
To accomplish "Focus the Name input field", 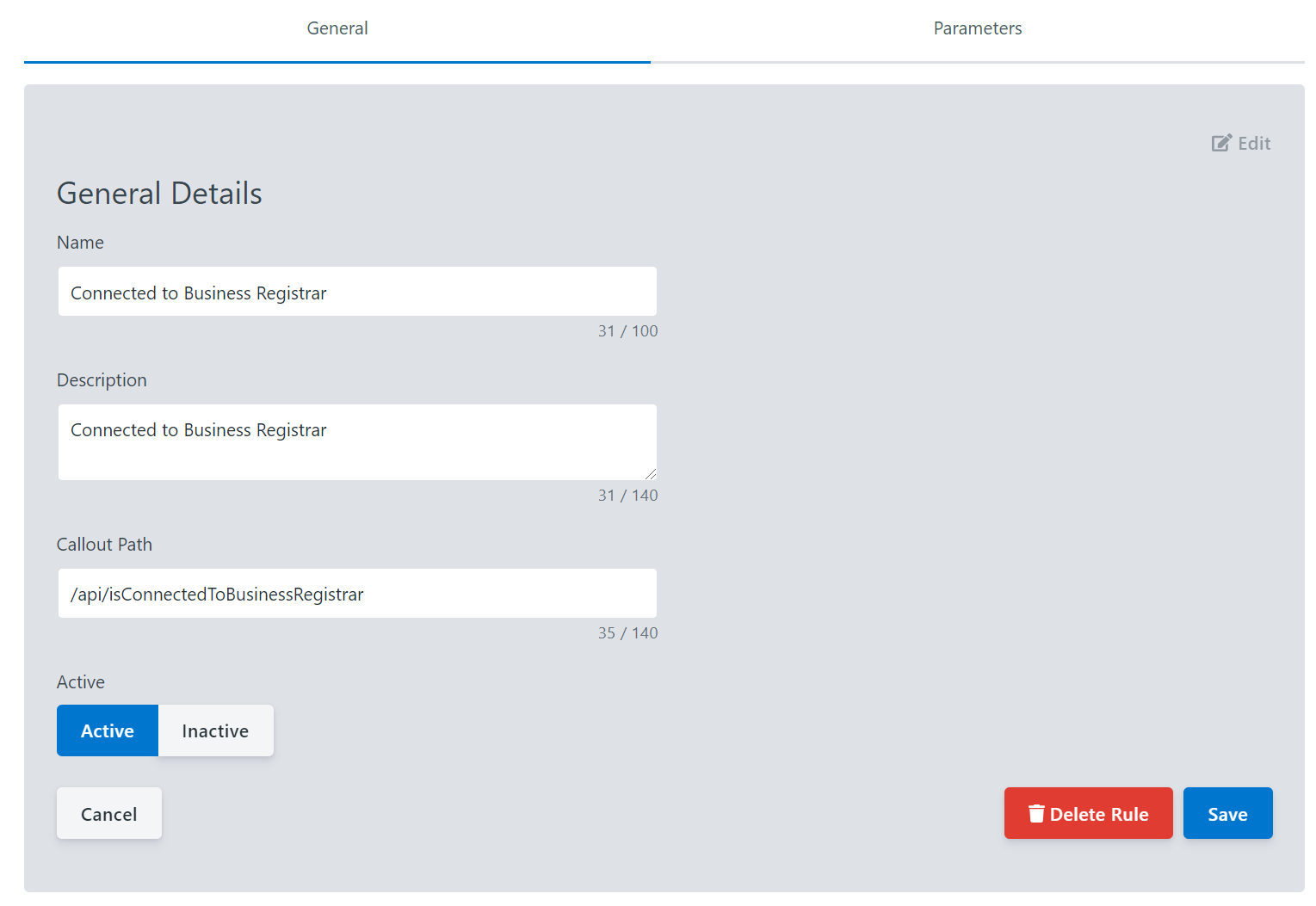I will coord(357,292).
